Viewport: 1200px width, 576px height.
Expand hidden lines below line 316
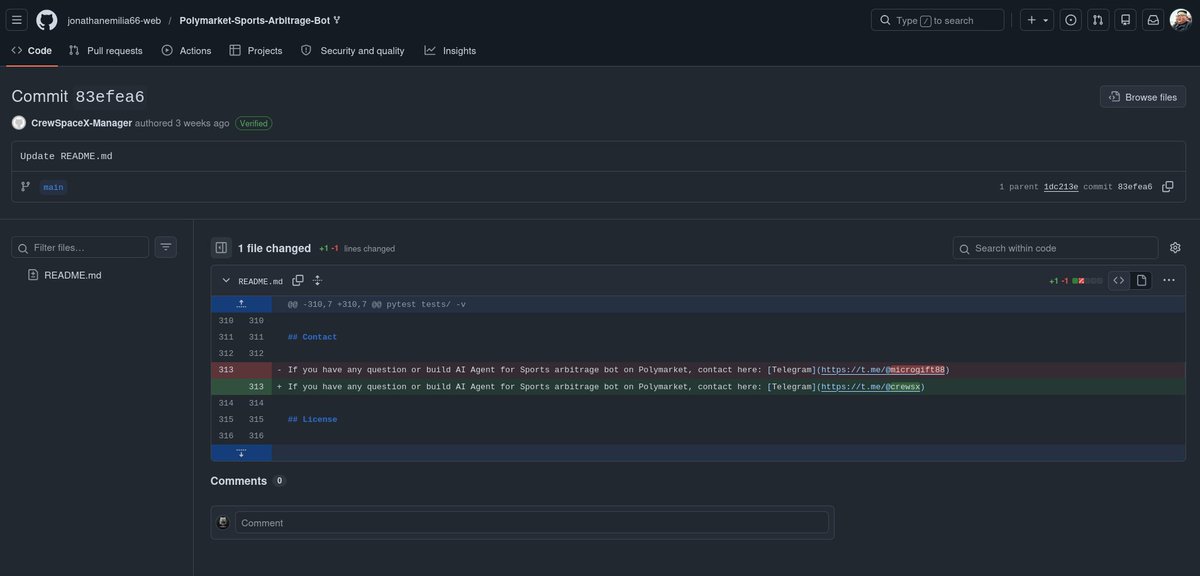pyautogui.click(x=241, y=453)
